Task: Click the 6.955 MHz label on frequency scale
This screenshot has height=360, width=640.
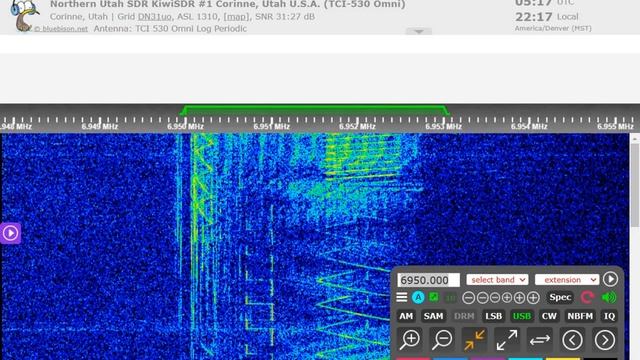Action: click(x=615, y=127)
